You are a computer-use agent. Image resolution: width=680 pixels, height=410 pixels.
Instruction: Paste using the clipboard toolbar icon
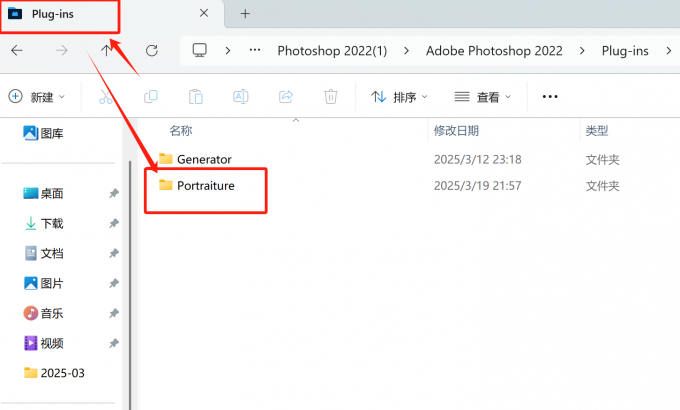tap(196, 96)
